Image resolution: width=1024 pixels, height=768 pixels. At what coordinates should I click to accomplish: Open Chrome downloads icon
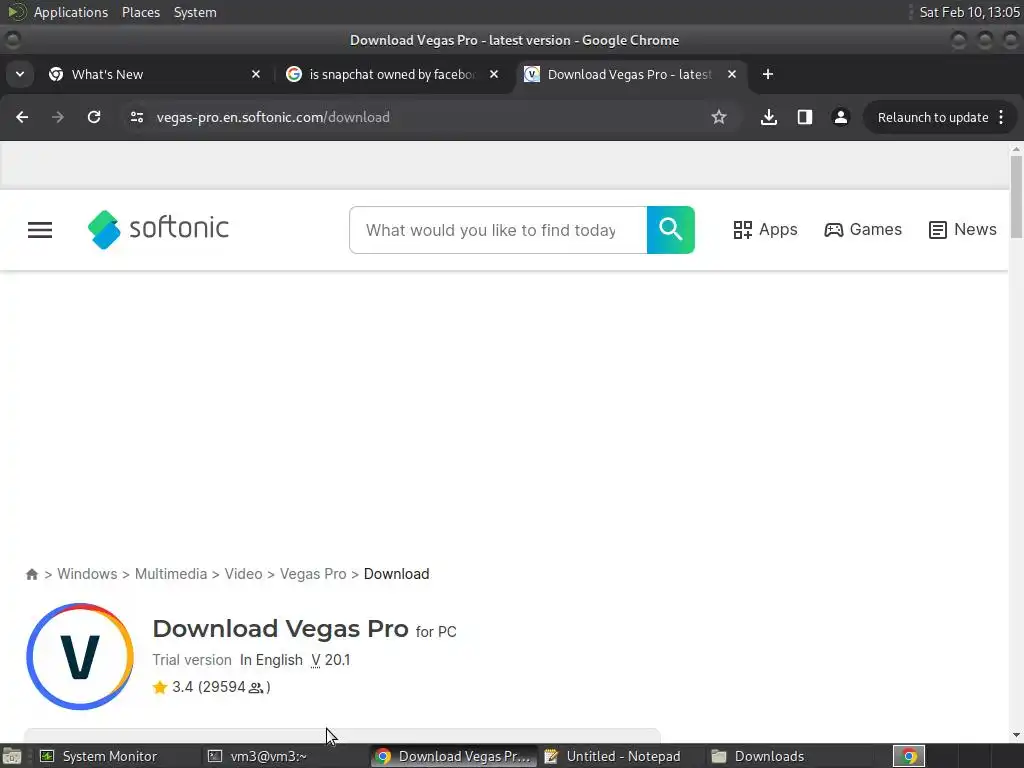tap(769, 118)
